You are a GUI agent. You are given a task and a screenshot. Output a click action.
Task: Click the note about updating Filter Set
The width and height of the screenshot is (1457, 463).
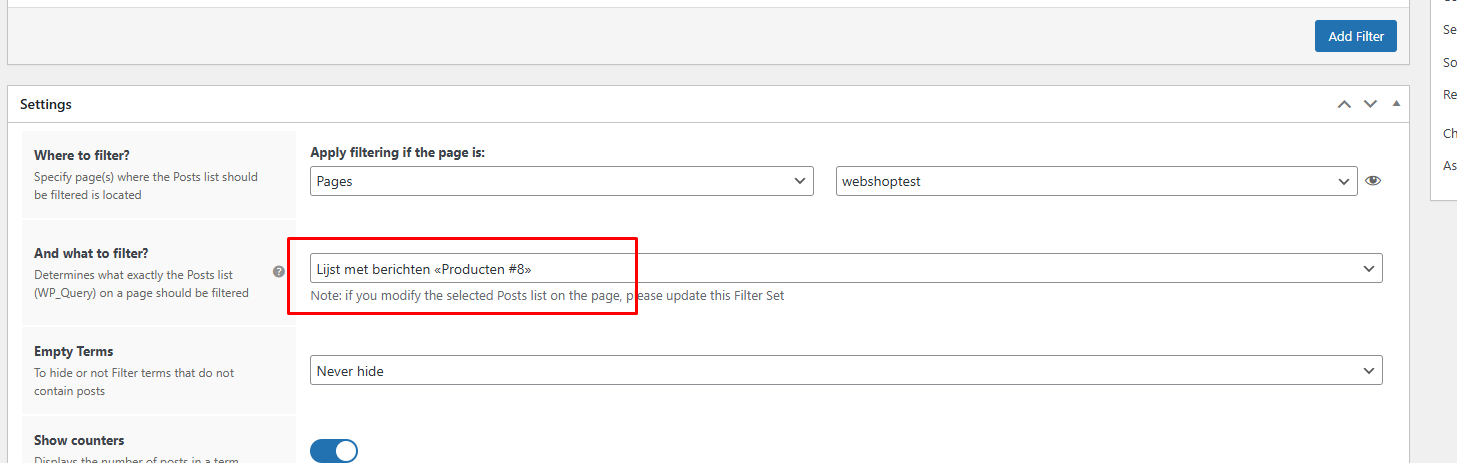[547, 296]
